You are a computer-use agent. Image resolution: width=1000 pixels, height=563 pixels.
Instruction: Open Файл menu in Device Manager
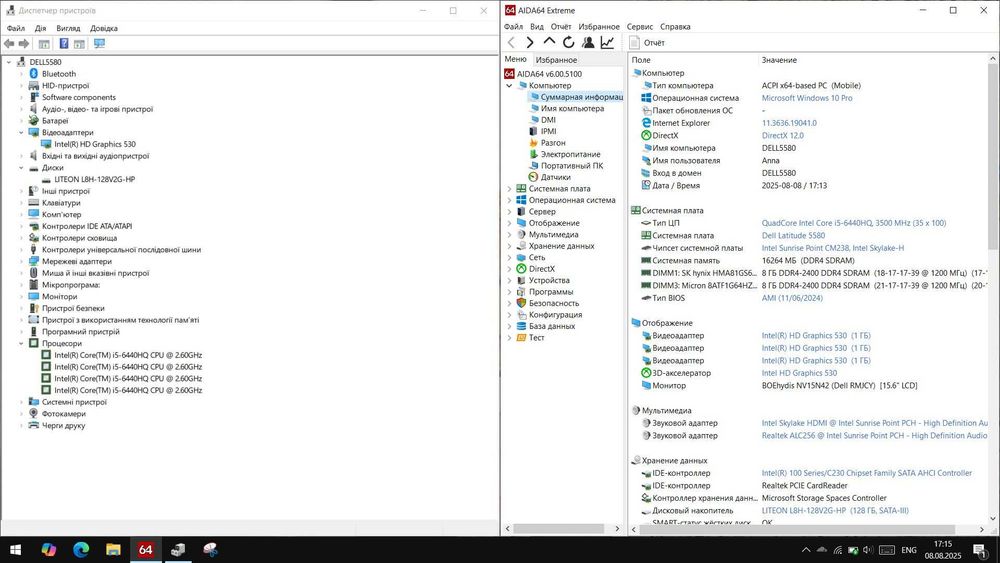[16, 28]
